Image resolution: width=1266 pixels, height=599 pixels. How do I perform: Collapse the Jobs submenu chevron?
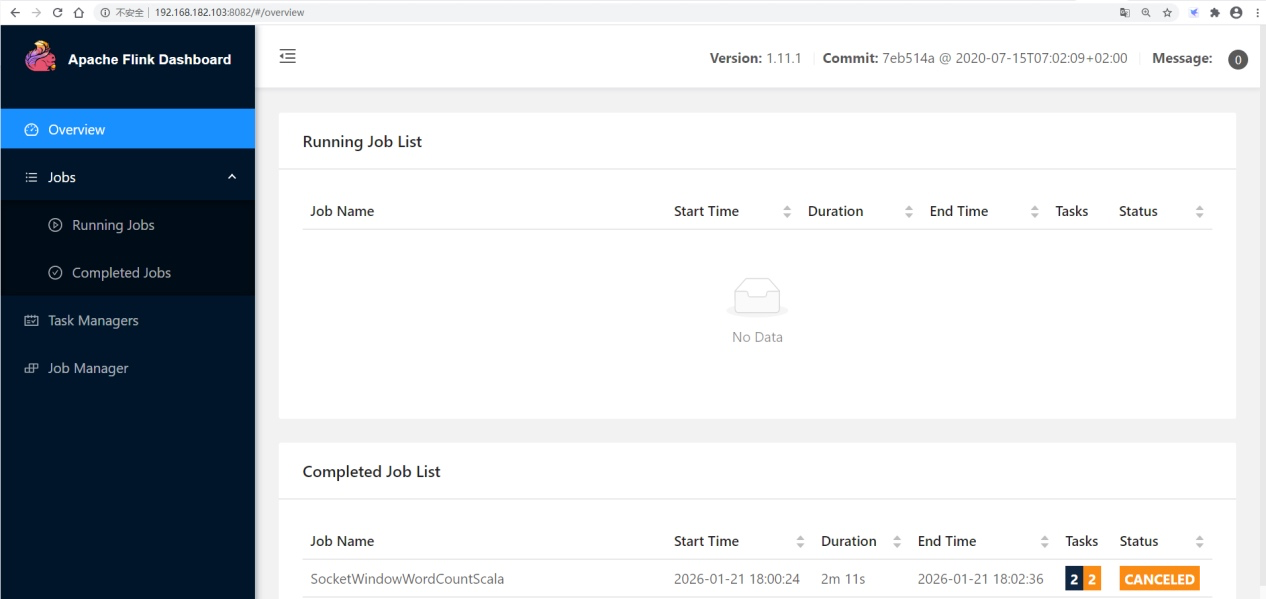click(x=232, y=177)
